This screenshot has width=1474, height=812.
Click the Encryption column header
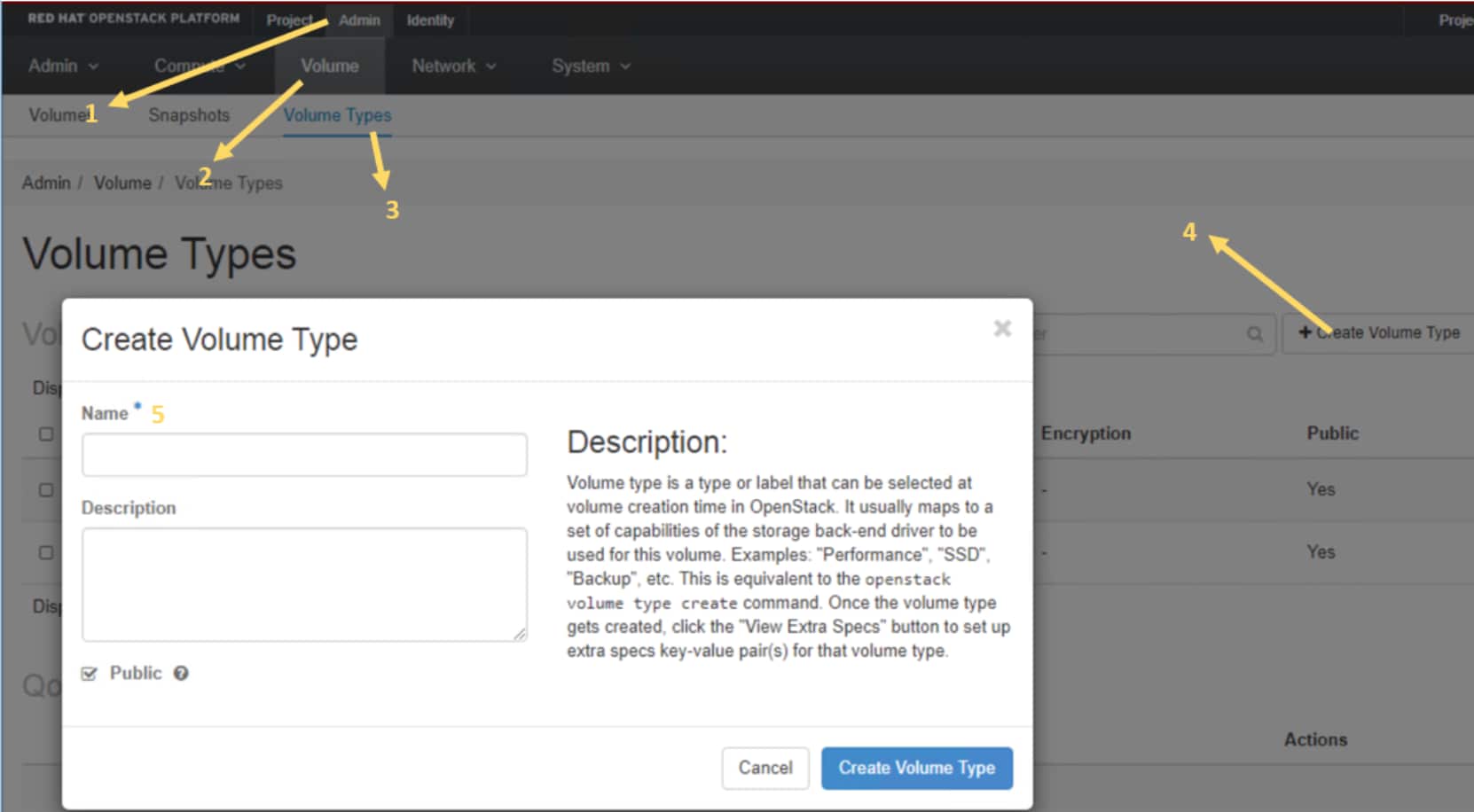(1086, 433)
